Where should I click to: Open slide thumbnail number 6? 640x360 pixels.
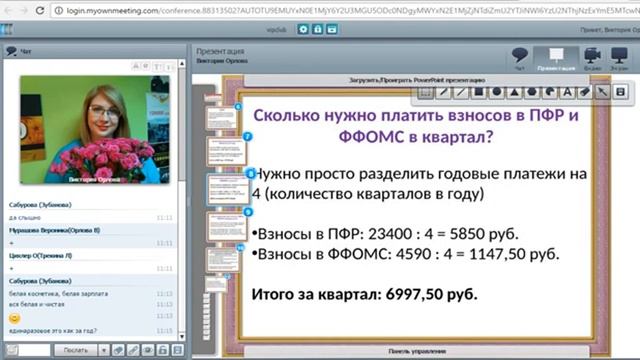[221, 118]
